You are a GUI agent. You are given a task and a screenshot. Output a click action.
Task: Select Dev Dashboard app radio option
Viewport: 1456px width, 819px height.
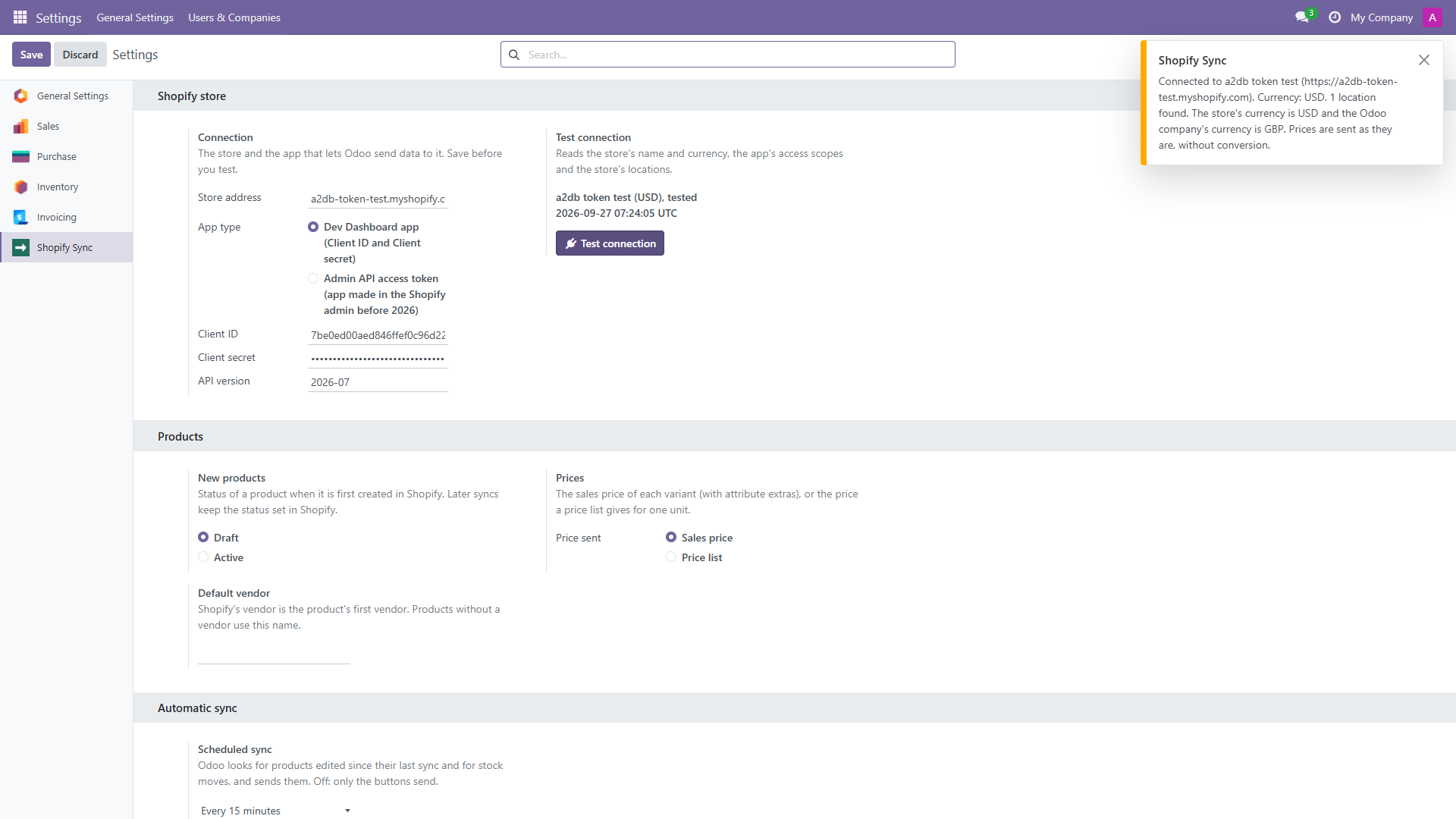click(x=313, y=227)
